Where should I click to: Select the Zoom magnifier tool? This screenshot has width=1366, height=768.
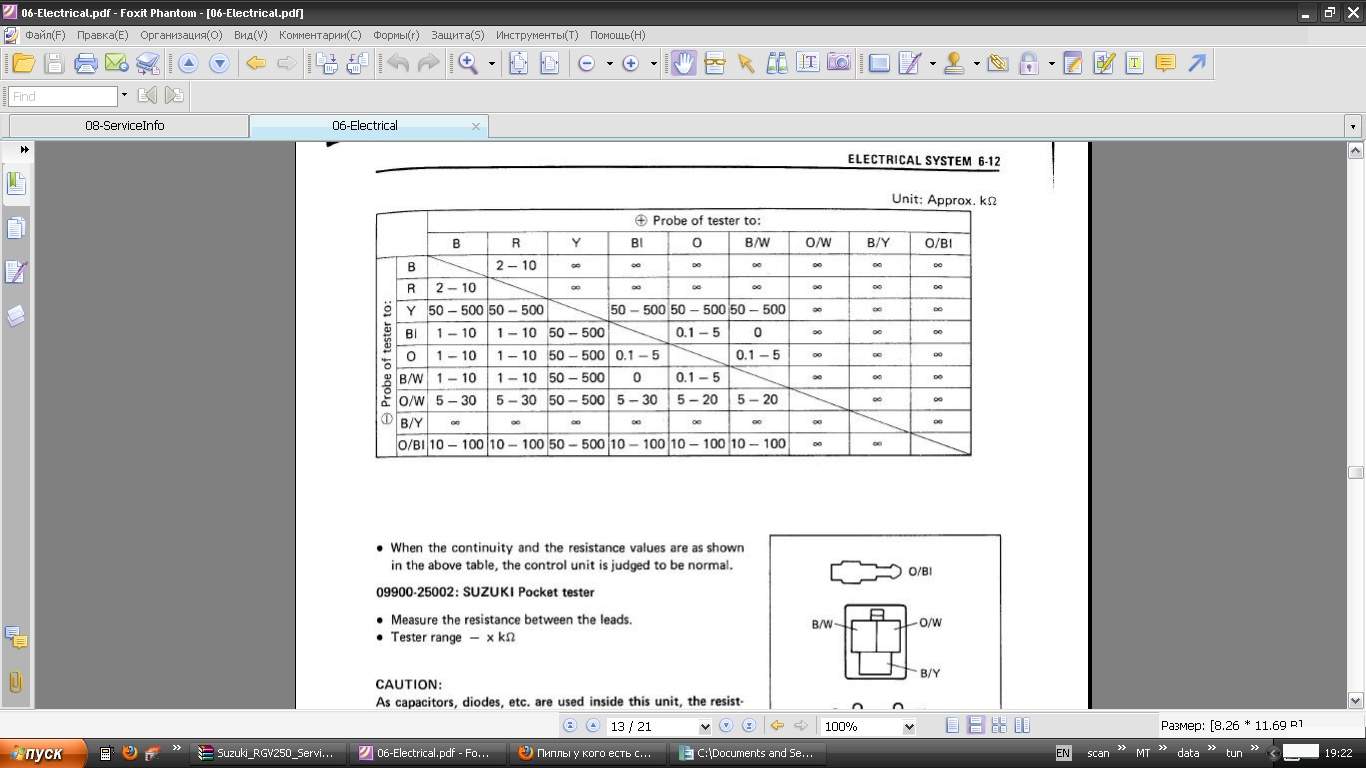pyautogui.click(x=467, y=64)
